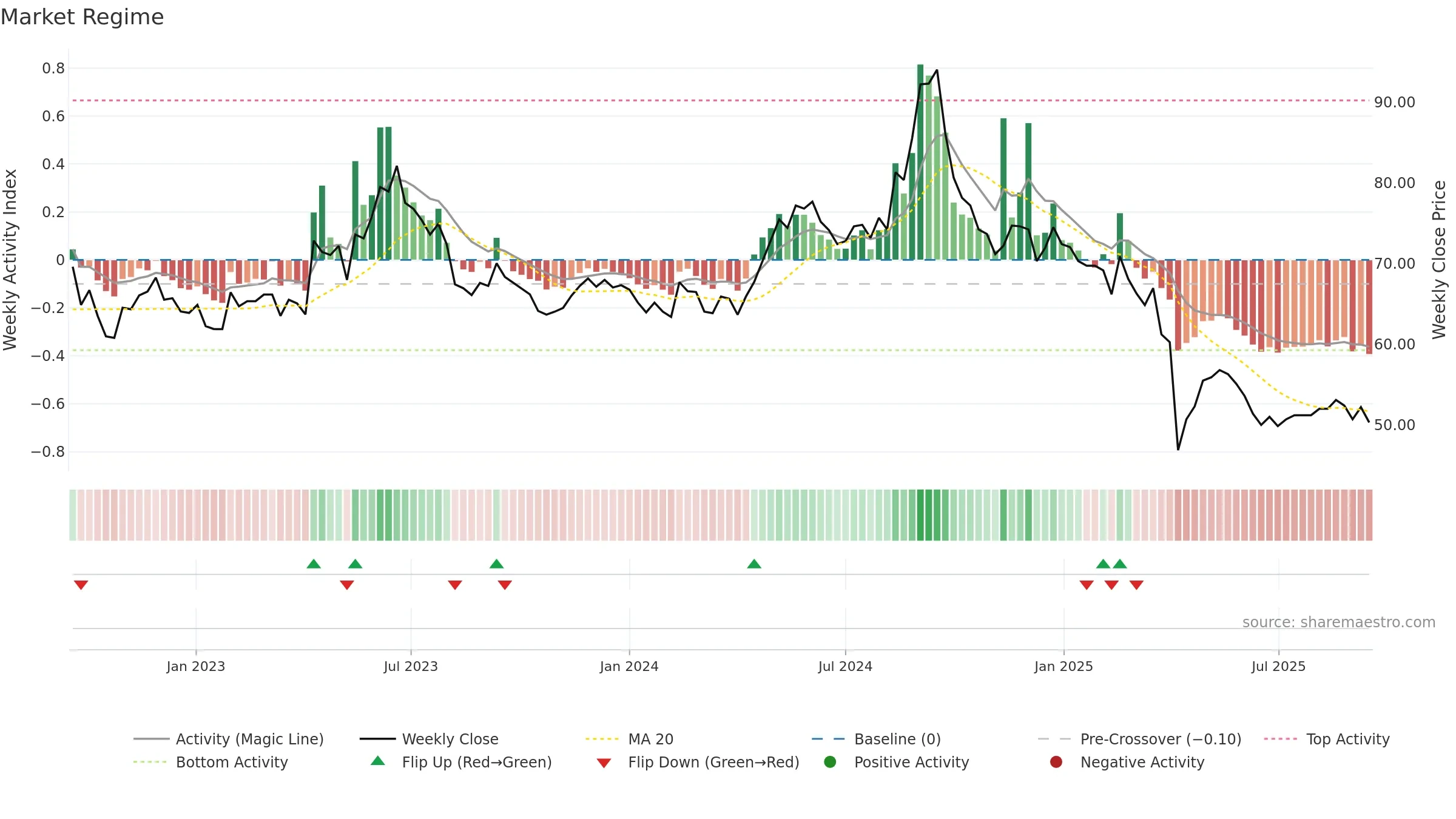
Task: Toggle the Flip Down (Green→Red) legend entry
Action: tap(698, 762)
